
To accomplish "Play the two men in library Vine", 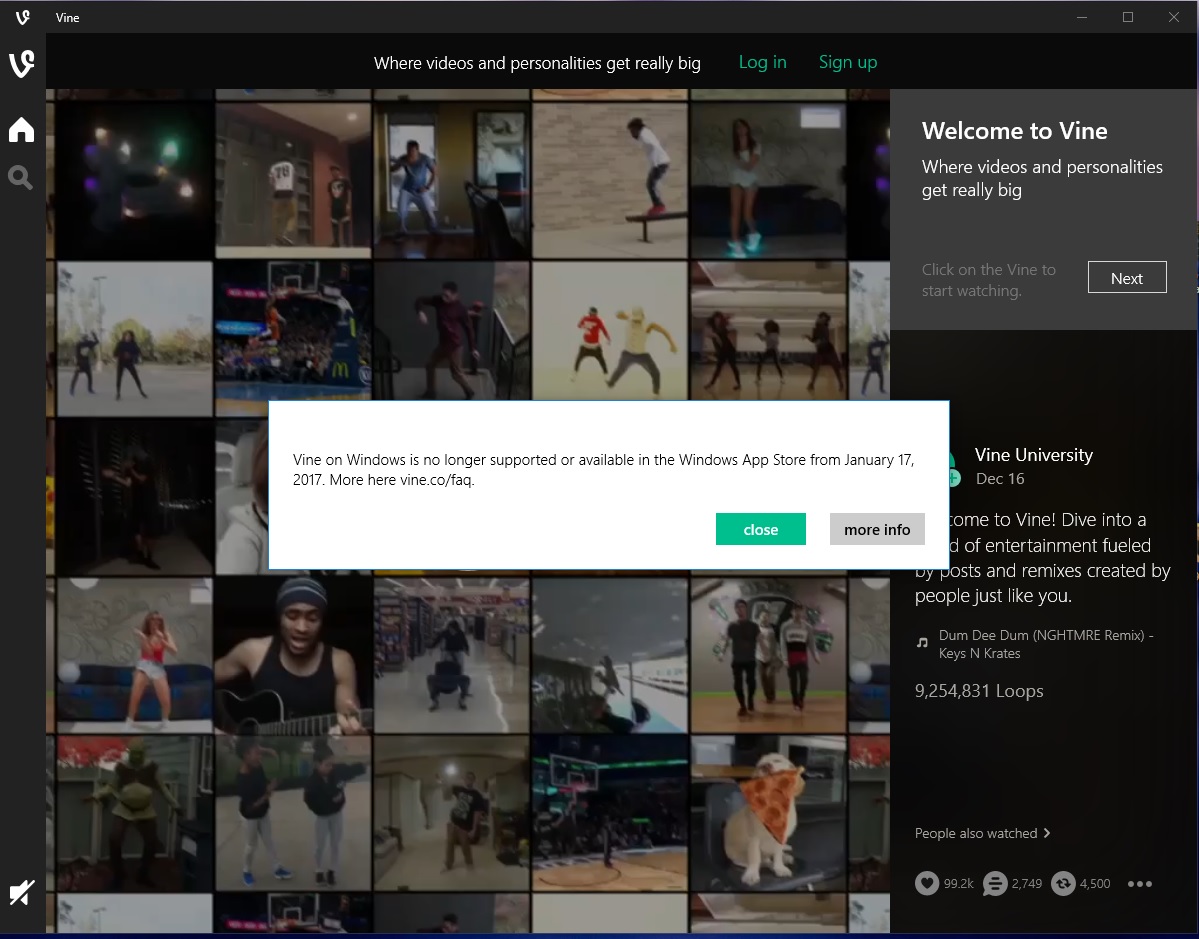I will (293, 180).
